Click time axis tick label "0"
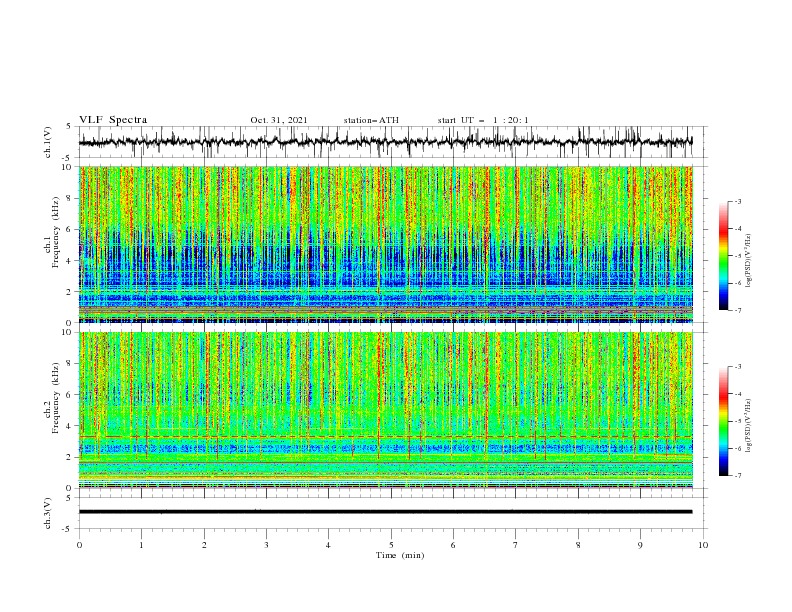Image resolution: width=792 pixels, height=612 pixels. (79, 545)
